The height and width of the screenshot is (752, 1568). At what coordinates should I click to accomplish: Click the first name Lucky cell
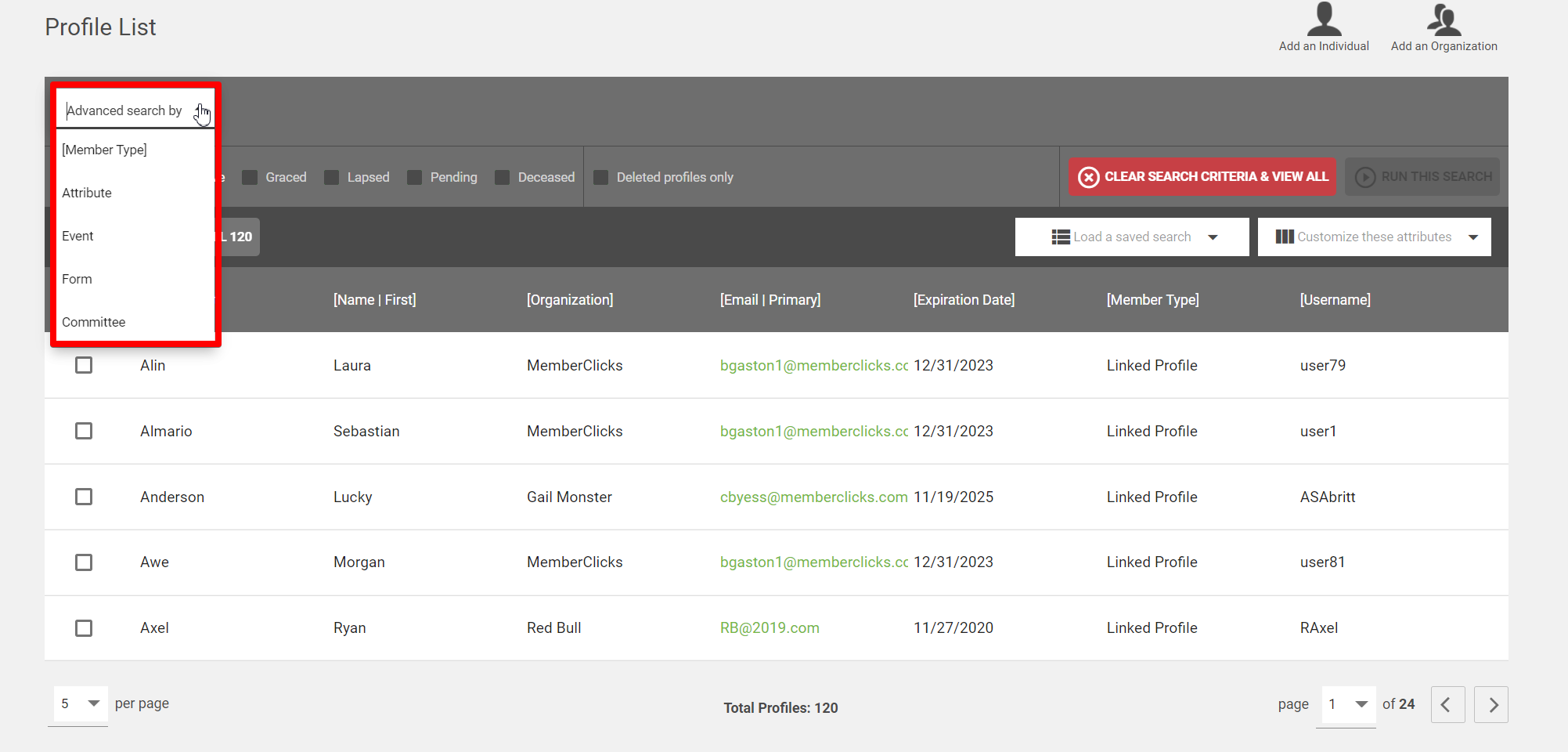pyautogui.click(x=352, y=497)
